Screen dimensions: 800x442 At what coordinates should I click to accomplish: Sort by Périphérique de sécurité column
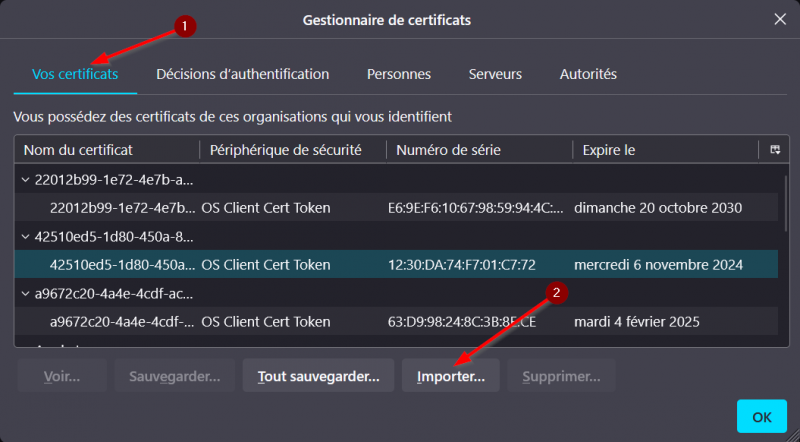click(294, 150)
